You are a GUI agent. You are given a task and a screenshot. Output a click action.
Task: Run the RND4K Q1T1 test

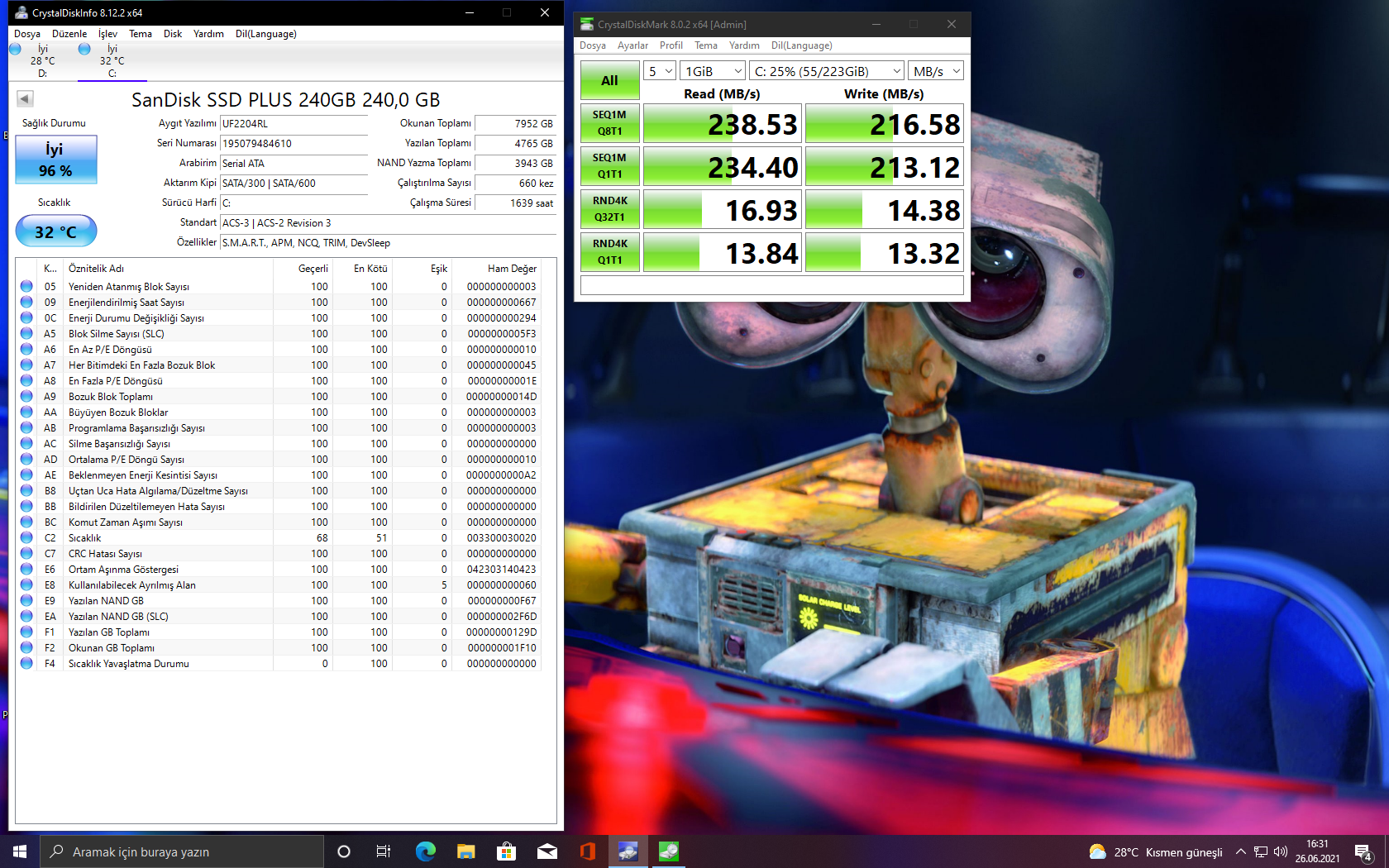610,252
